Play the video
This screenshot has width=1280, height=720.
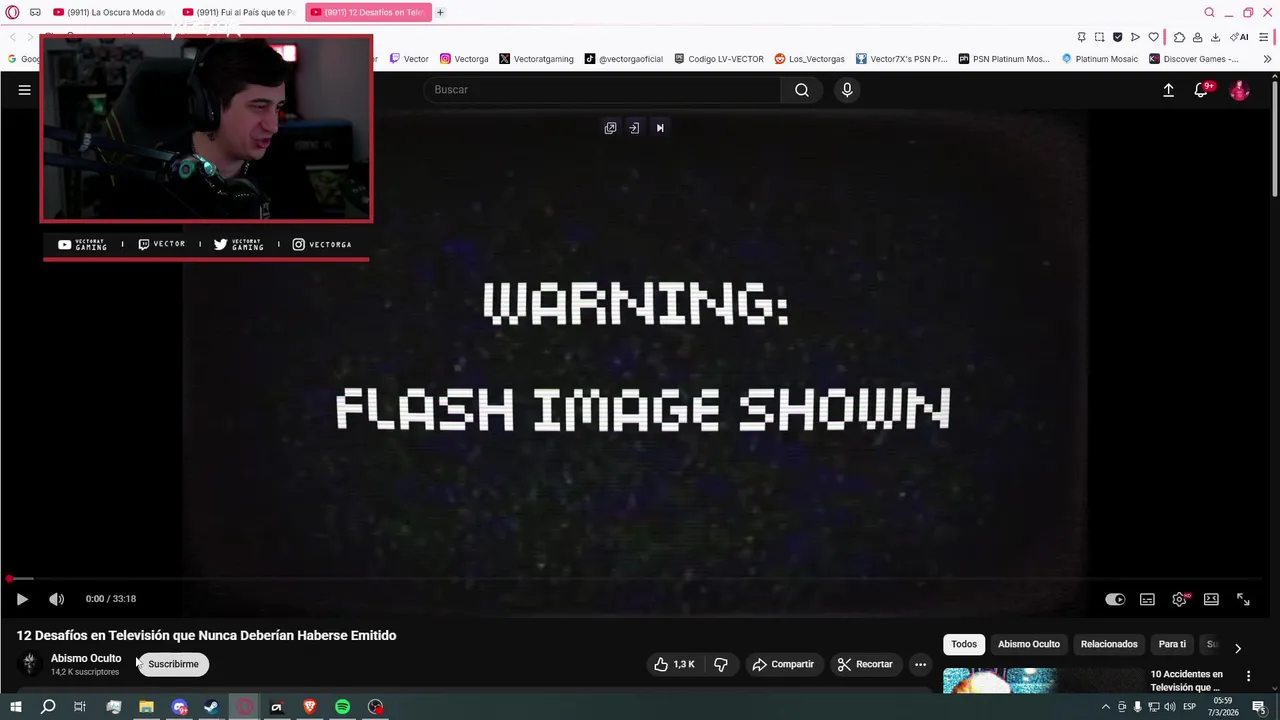pyautogui.click(x=21, y=599)
